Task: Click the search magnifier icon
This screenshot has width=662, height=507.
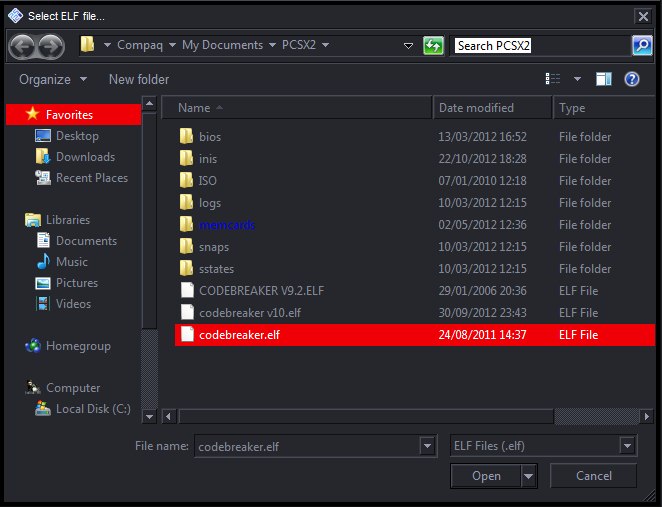Action: click(x=642, y=45)
